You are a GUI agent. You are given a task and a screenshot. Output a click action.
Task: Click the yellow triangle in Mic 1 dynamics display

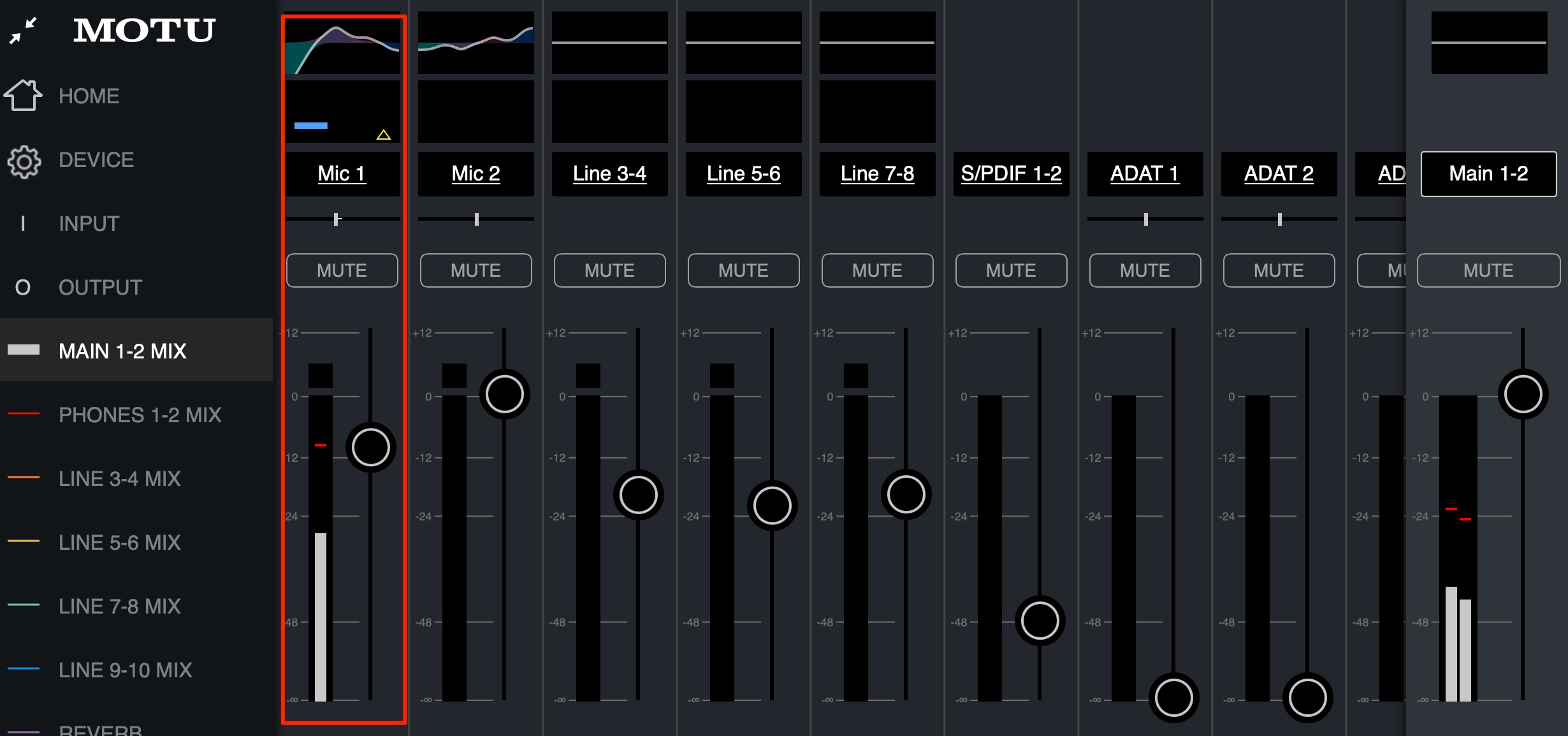(383, 135)
